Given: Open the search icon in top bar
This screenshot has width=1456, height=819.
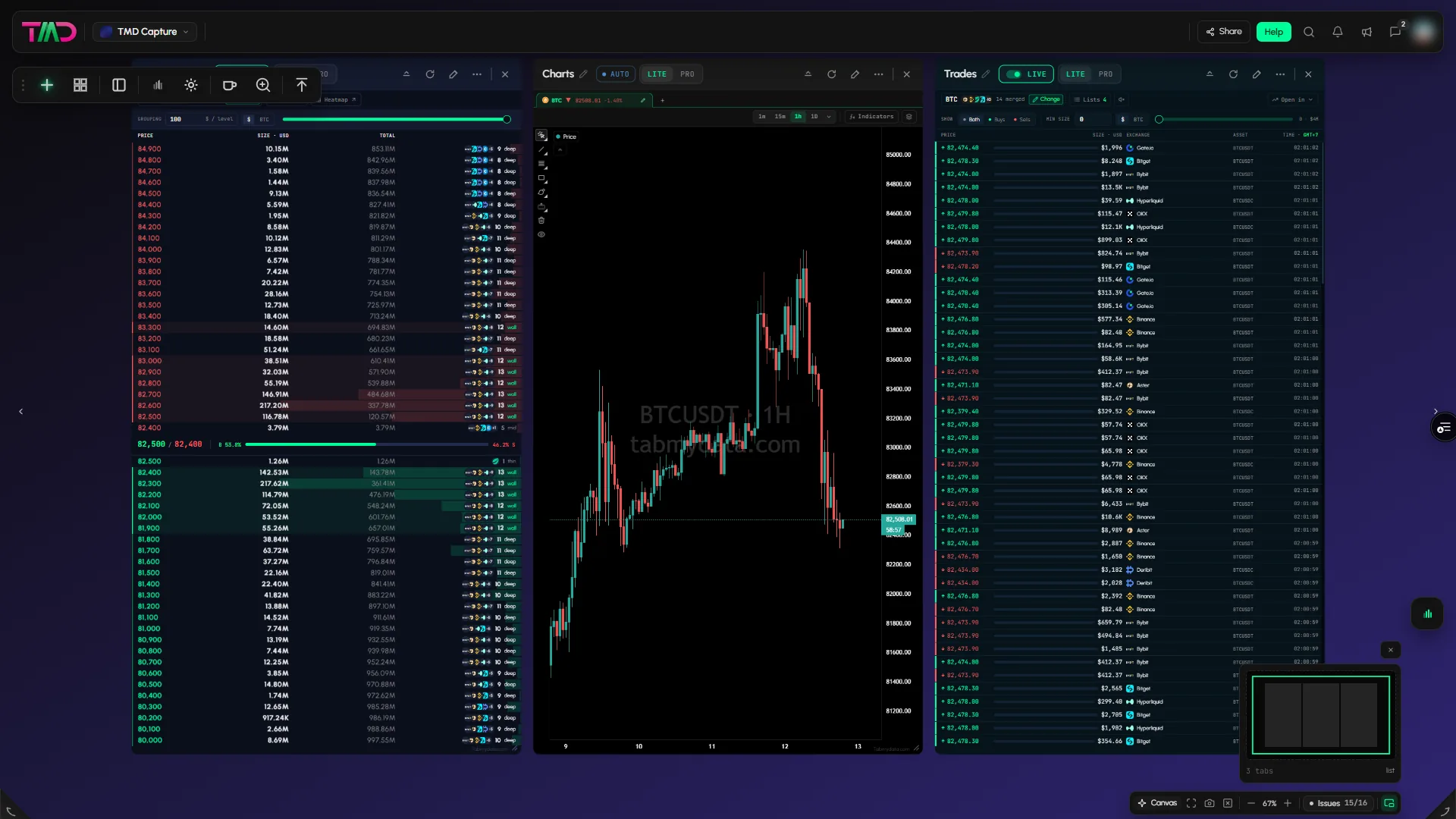Looking at the screenshot, I should pyautogui.click(x=1309, y=32).
